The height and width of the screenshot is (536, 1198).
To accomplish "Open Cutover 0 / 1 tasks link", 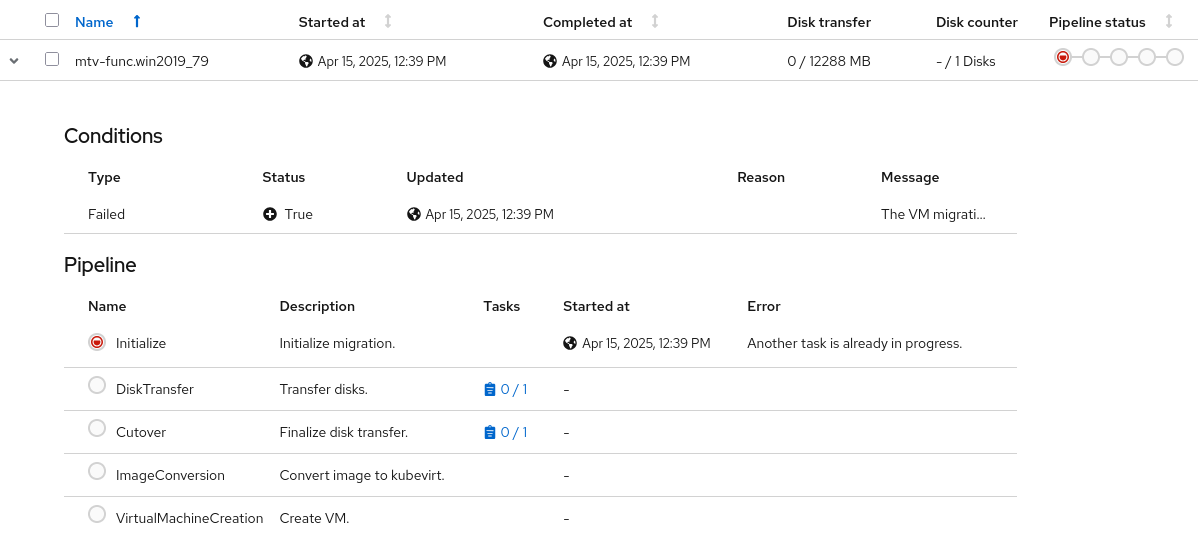I will point(505,432).
